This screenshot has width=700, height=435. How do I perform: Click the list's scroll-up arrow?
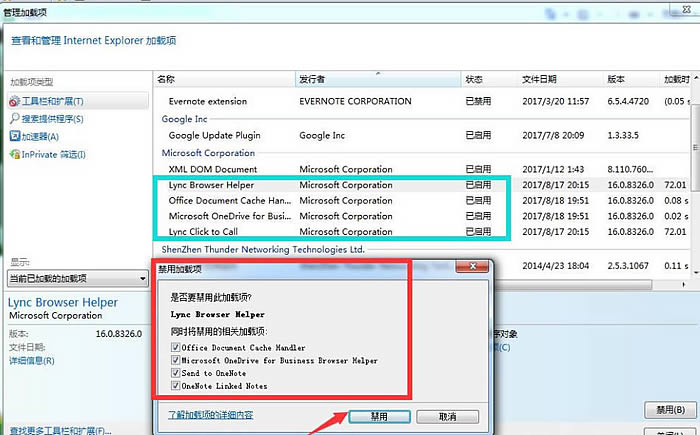coord(696,77)
